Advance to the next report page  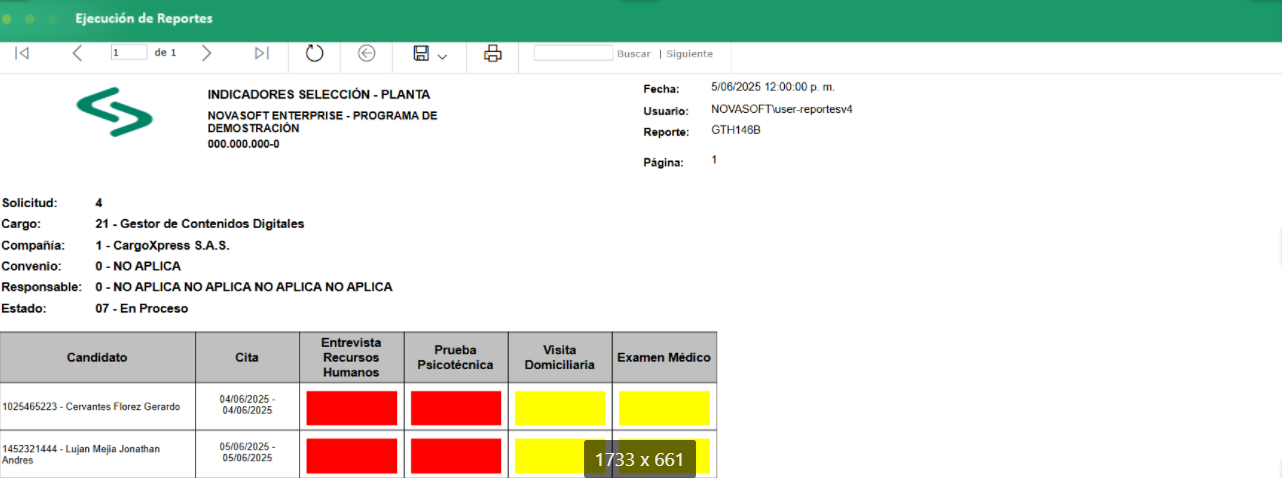[x=206, y=53]
